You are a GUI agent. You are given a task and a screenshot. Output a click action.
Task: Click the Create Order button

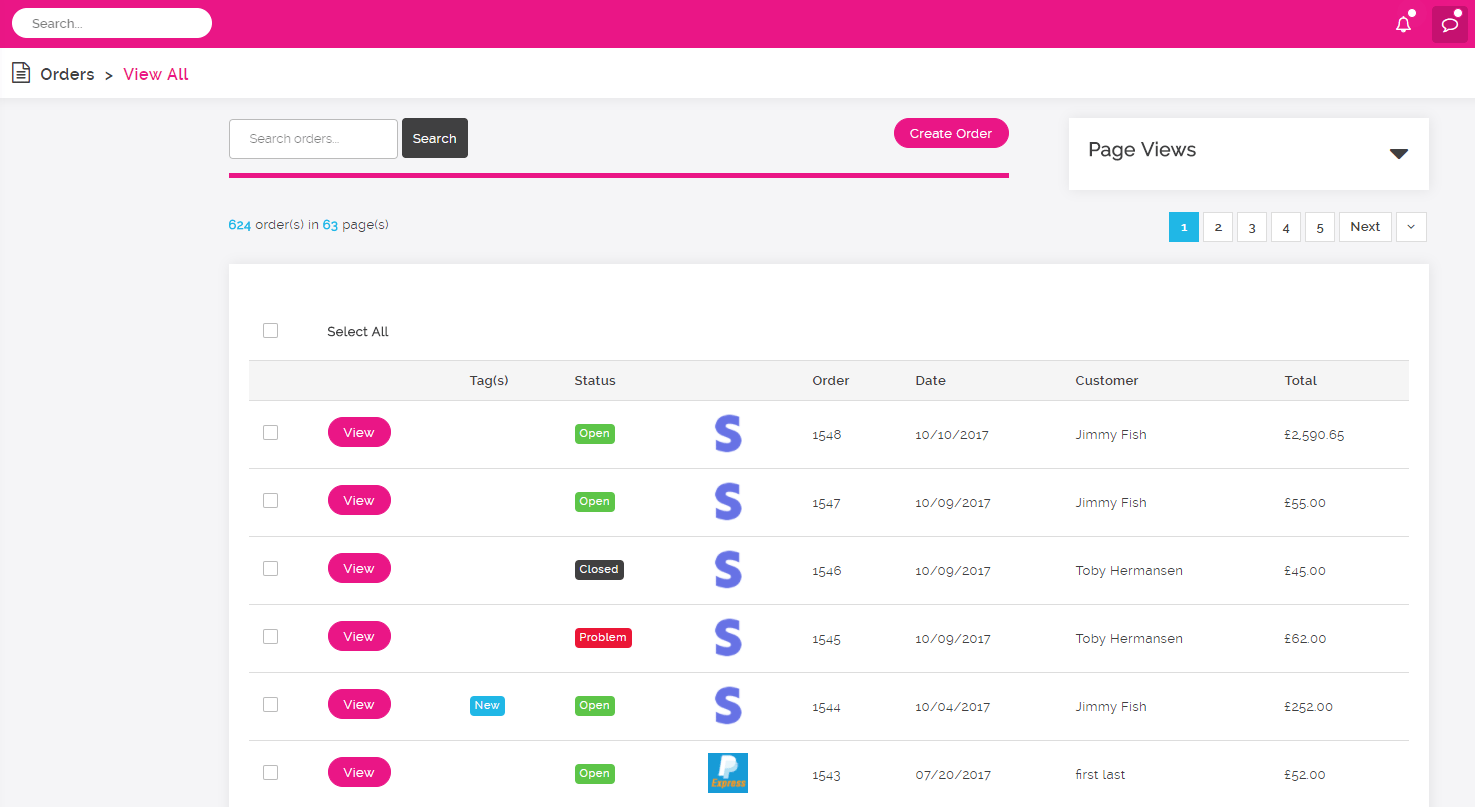point(951,133)
